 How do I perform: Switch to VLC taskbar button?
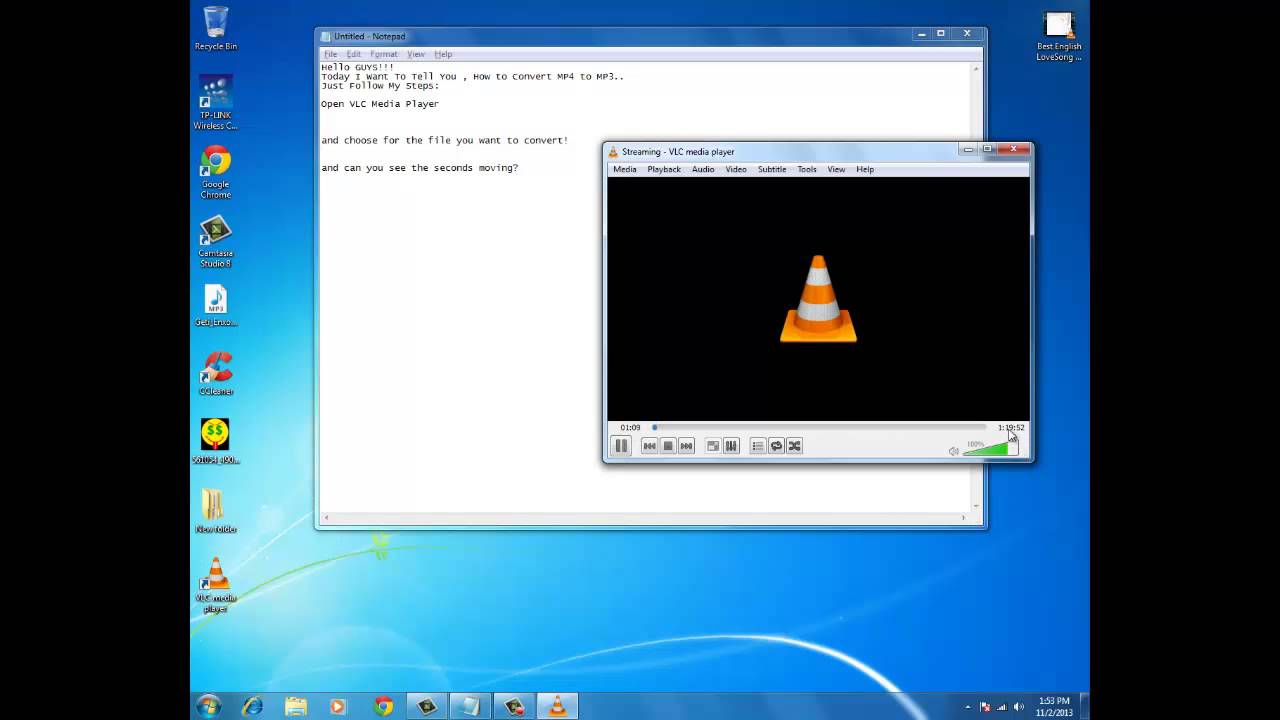pyautogui.click(x=557, y=706)
